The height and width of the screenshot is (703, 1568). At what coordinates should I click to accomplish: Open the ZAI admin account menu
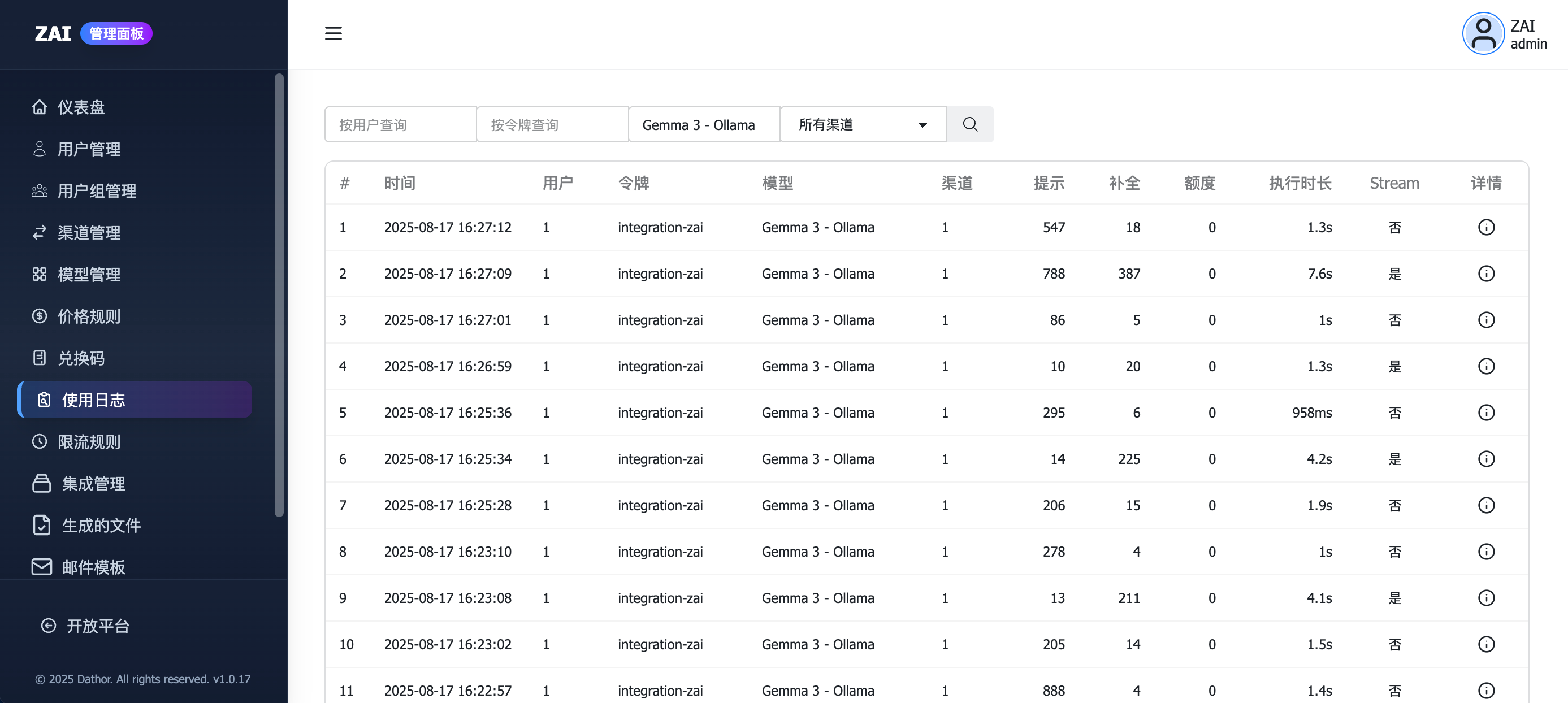[1528, 34]
